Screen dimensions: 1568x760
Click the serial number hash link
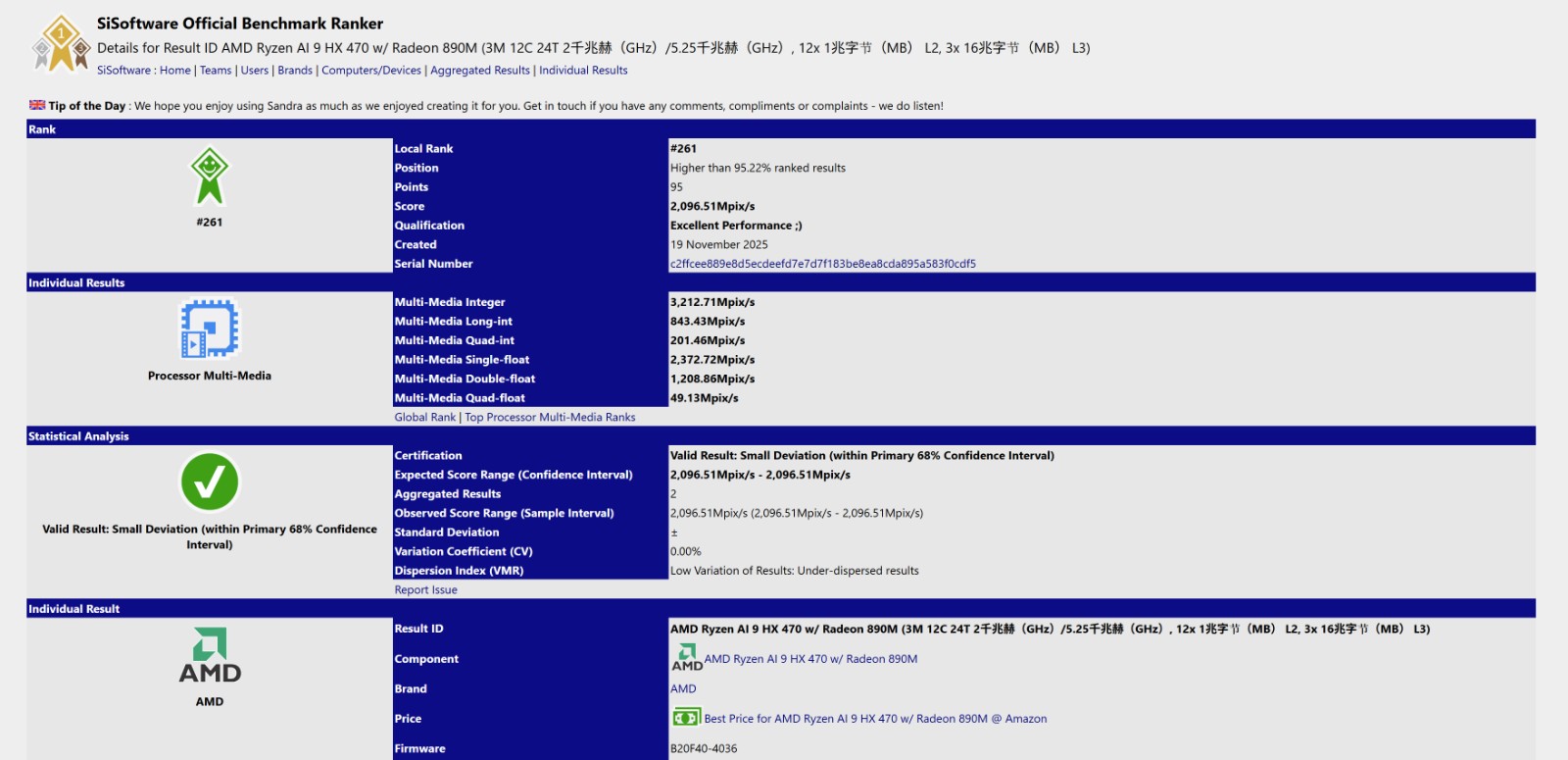822,264
